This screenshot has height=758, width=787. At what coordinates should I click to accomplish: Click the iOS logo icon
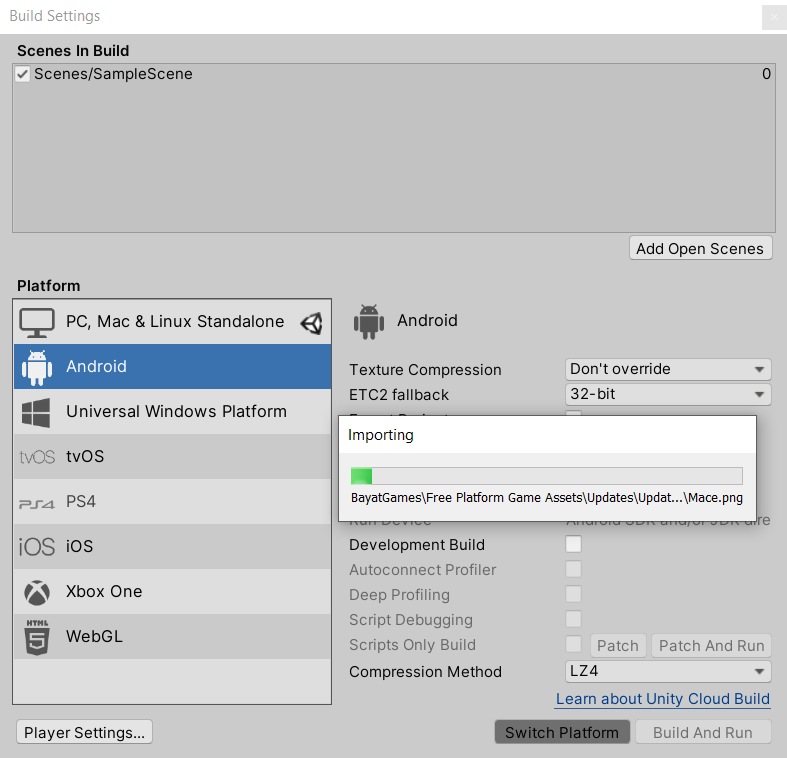point(37,547)
